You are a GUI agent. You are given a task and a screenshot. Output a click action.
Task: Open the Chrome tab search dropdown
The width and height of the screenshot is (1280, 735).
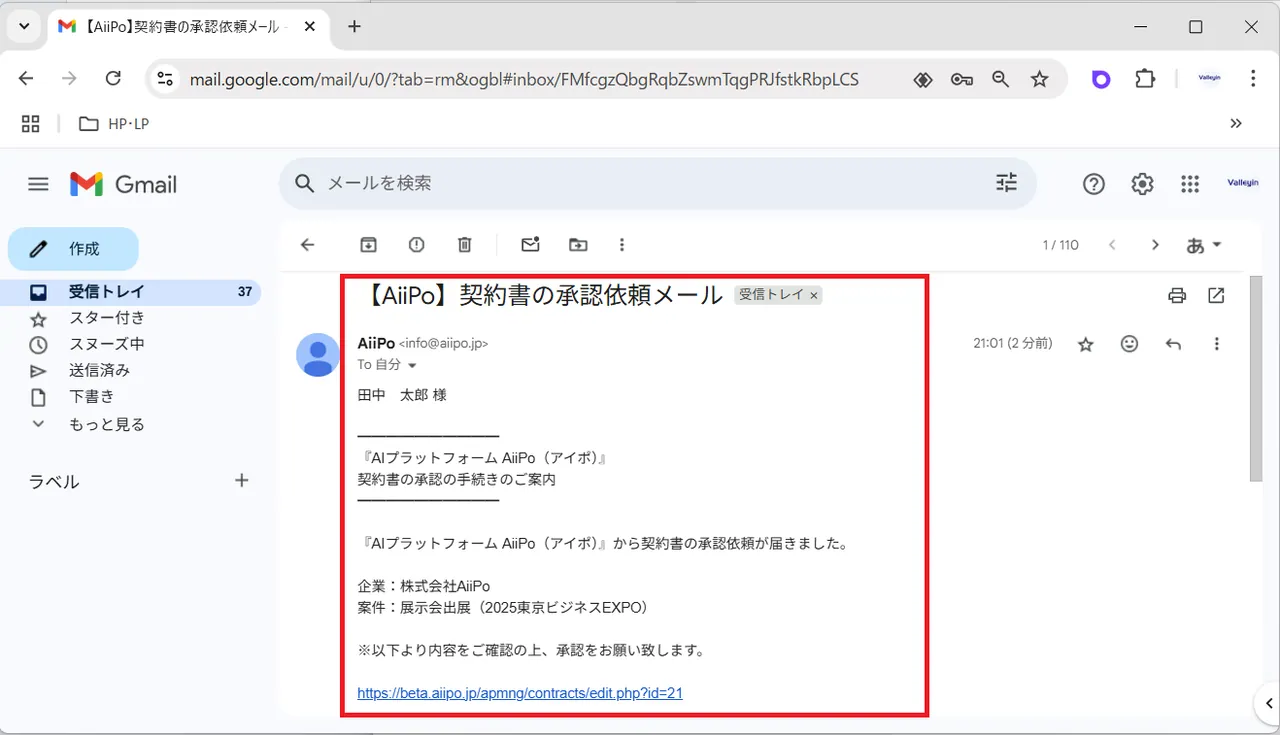(24, 27)
